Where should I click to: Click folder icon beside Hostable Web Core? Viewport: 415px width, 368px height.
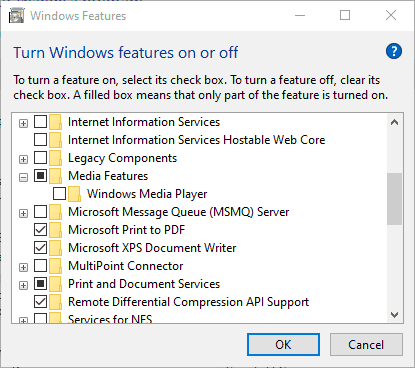click(x=55, y=140)
